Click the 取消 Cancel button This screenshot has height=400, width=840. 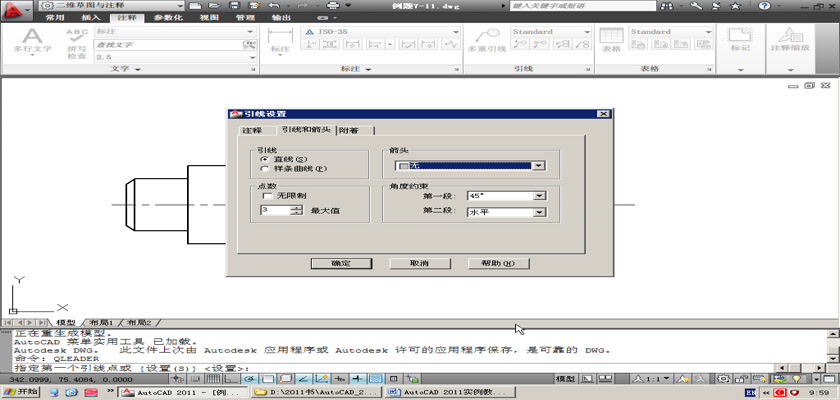click(x=420, y=263)
